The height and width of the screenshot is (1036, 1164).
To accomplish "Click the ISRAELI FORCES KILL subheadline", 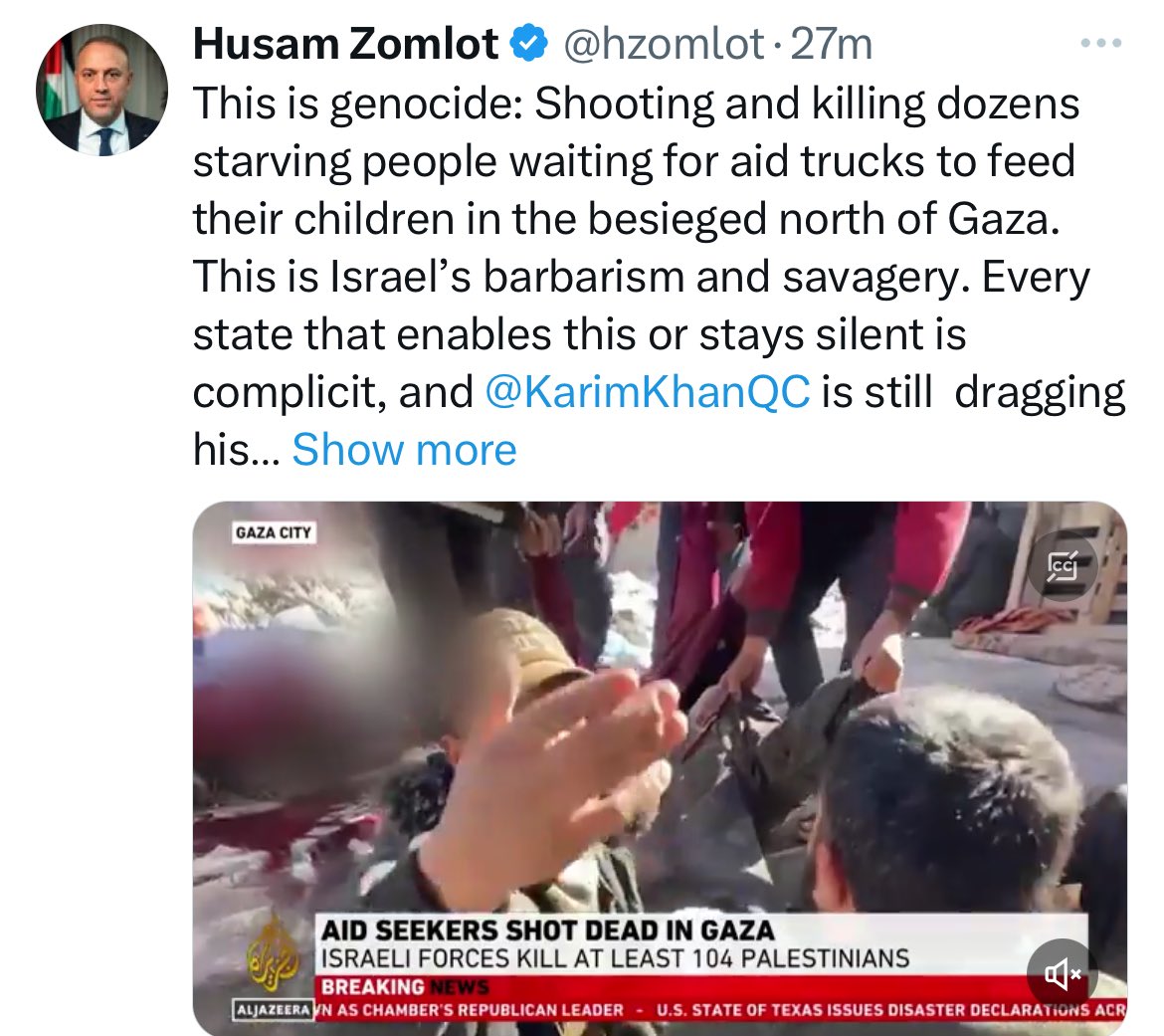I will tap(616, 958).
